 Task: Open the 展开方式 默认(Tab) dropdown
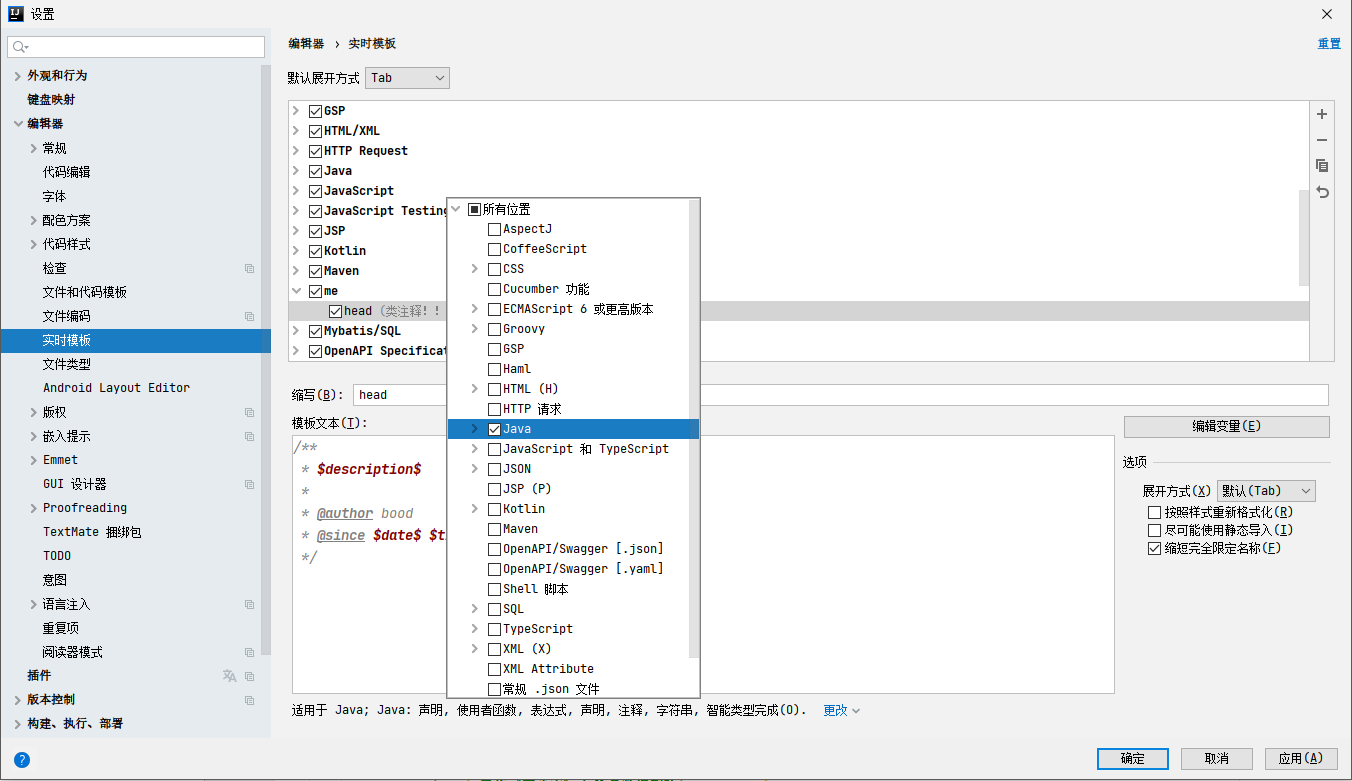[1266, 491]
